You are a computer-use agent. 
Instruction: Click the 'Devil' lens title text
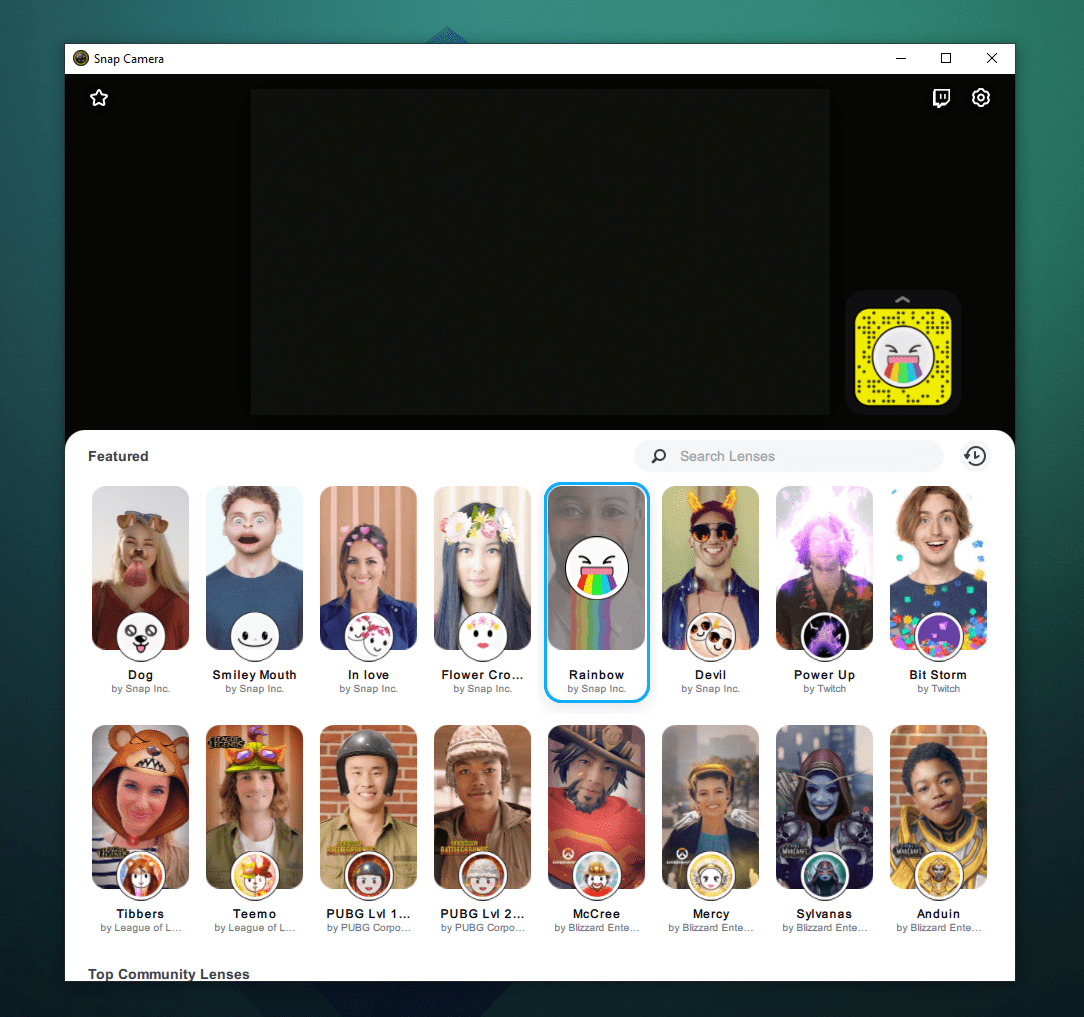coord(711,675)
